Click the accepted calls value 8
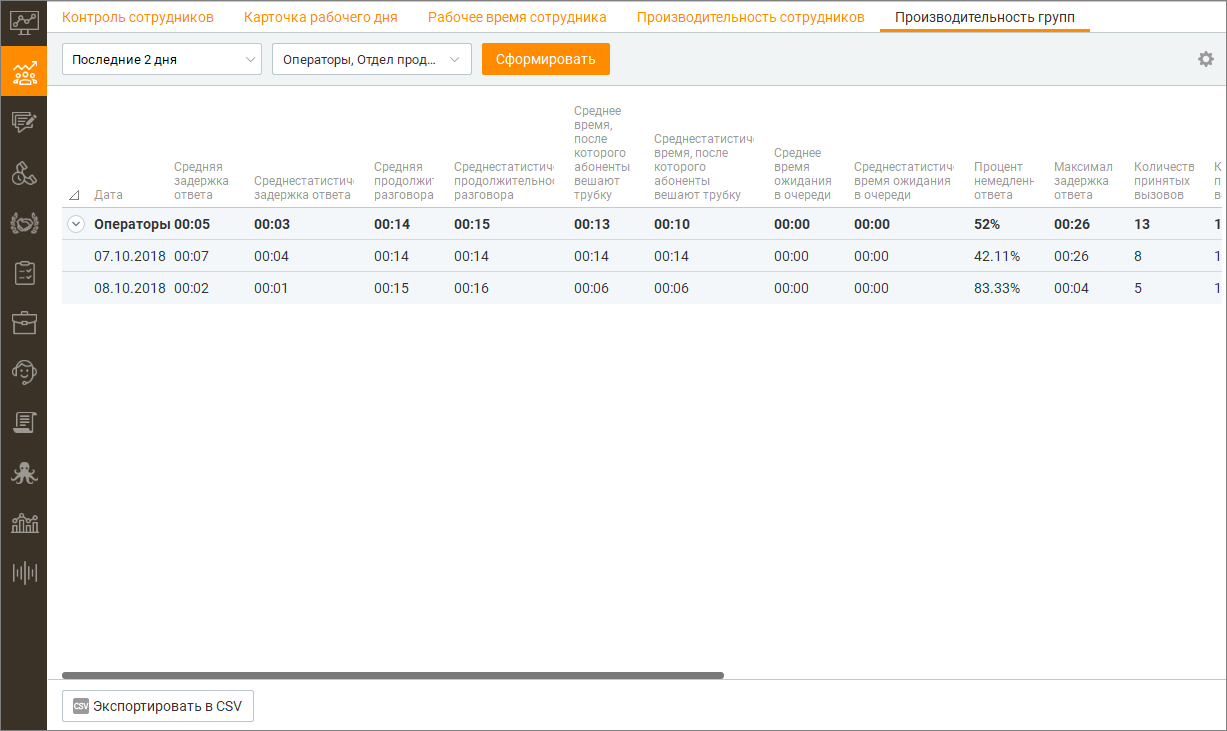The width and height of the screenshot is (1227, 731). [1138, 256]
